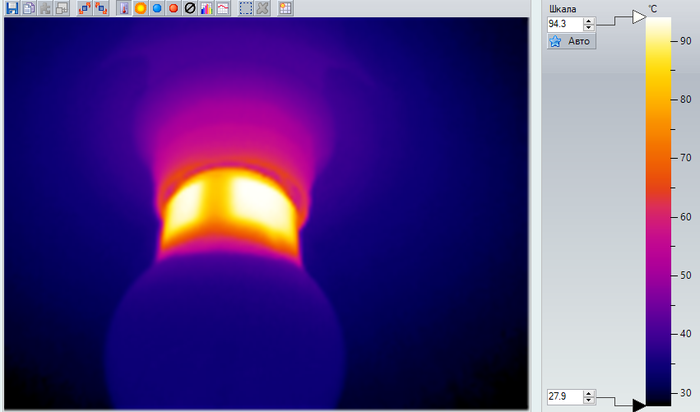Click the grid table icon in toolbar
The height and width of the screenshot is (412, 700).
click(286, 8)
